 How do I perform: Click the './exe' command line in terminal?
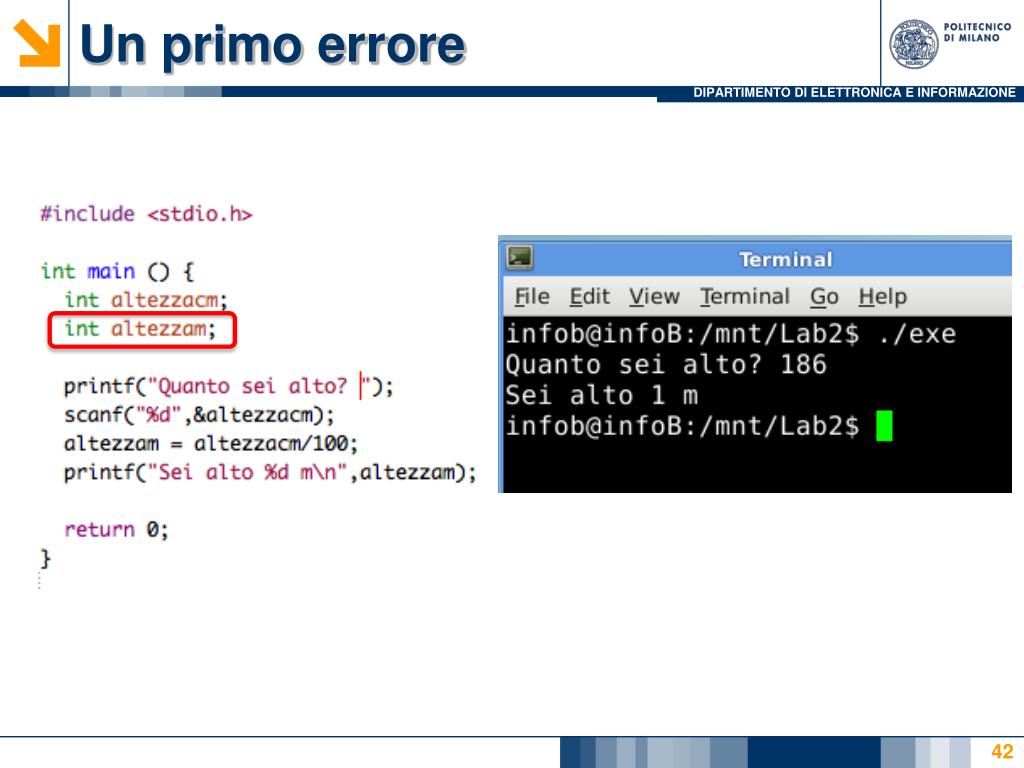pos(731,334)
